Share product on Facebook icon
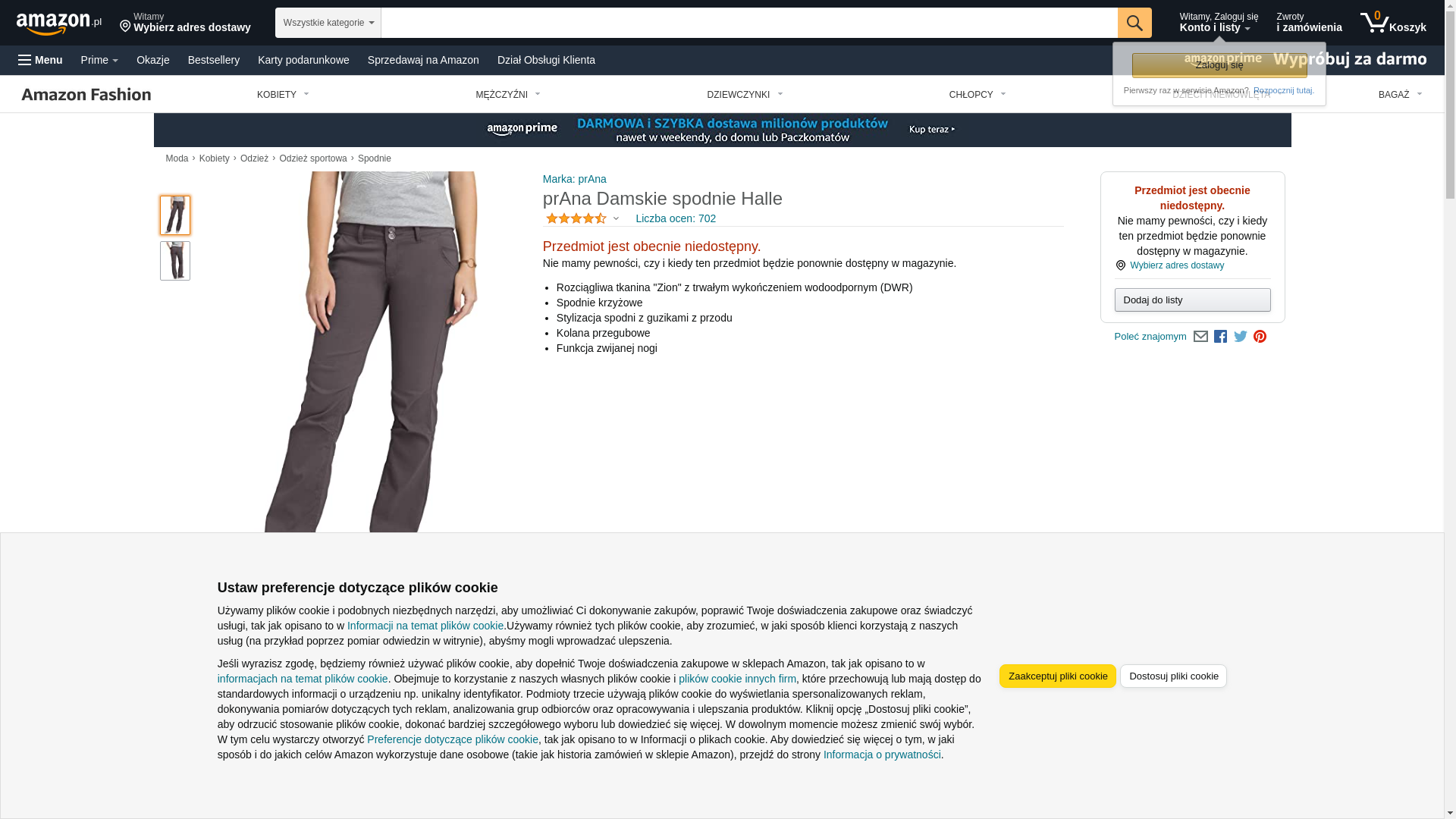Viewport: 1456px width, 819px height. coord(1220,337)
